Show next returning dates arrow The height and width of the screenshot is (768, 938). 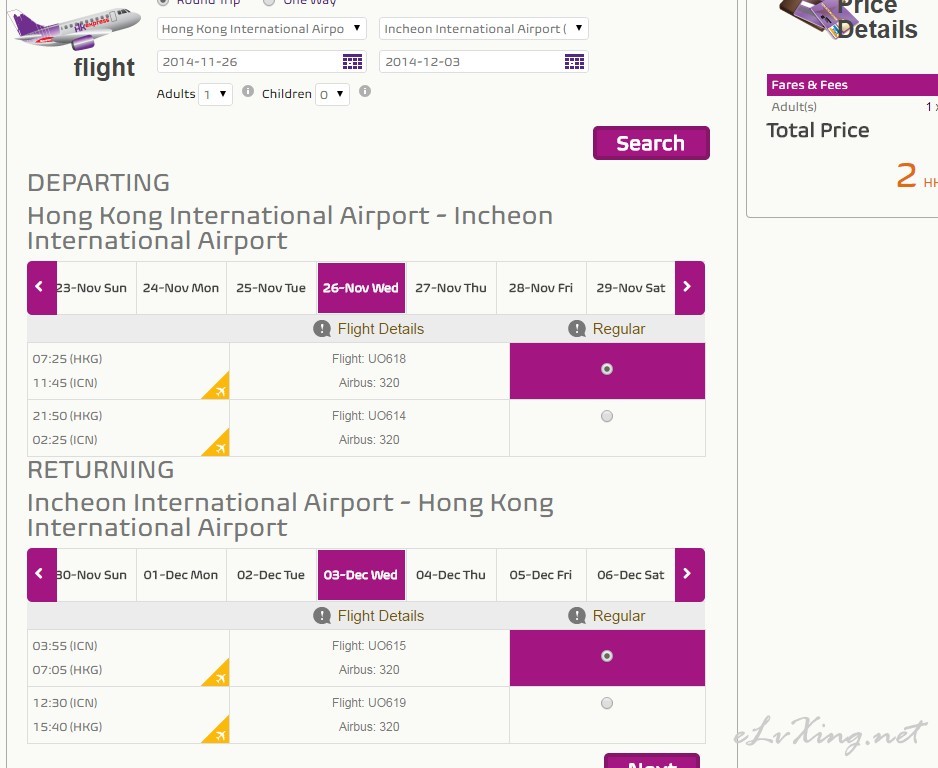[690, 575]
